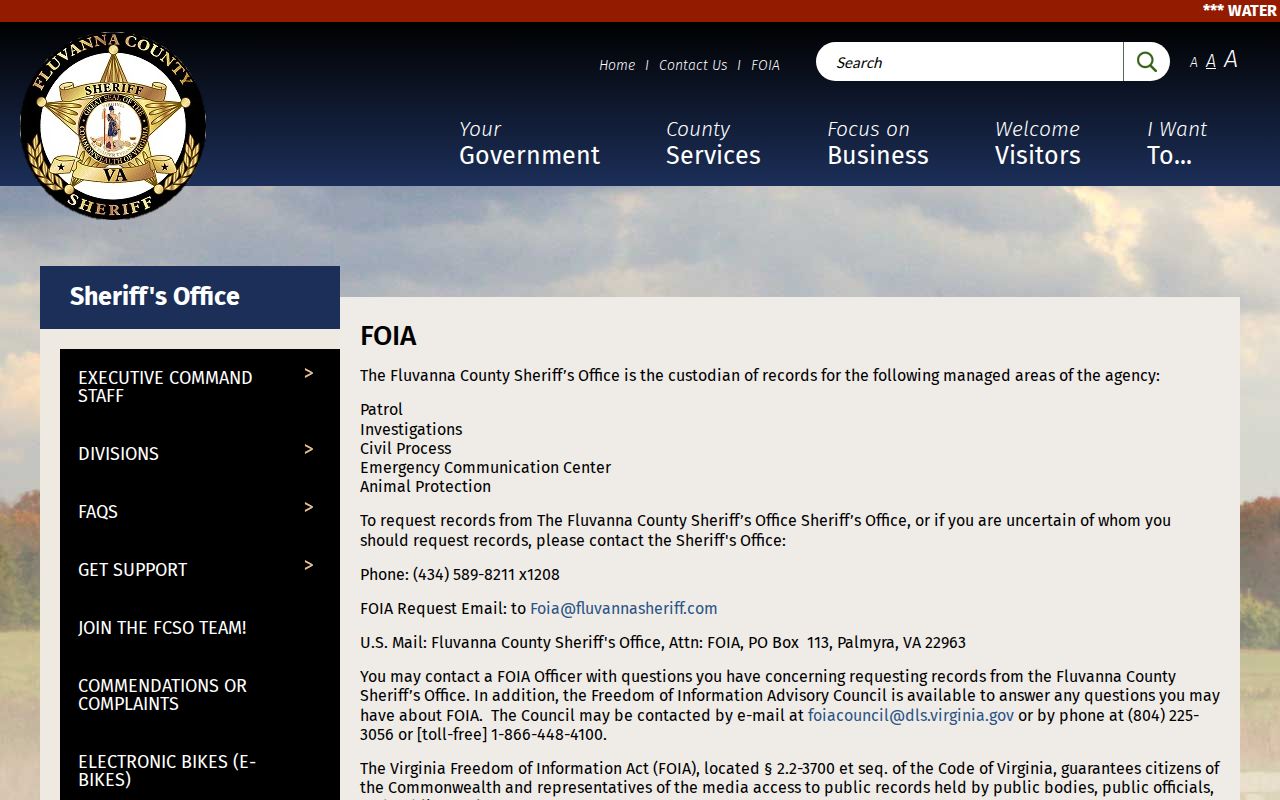Click the Patrol list entry
The image size is (1280, 800).
381,409
